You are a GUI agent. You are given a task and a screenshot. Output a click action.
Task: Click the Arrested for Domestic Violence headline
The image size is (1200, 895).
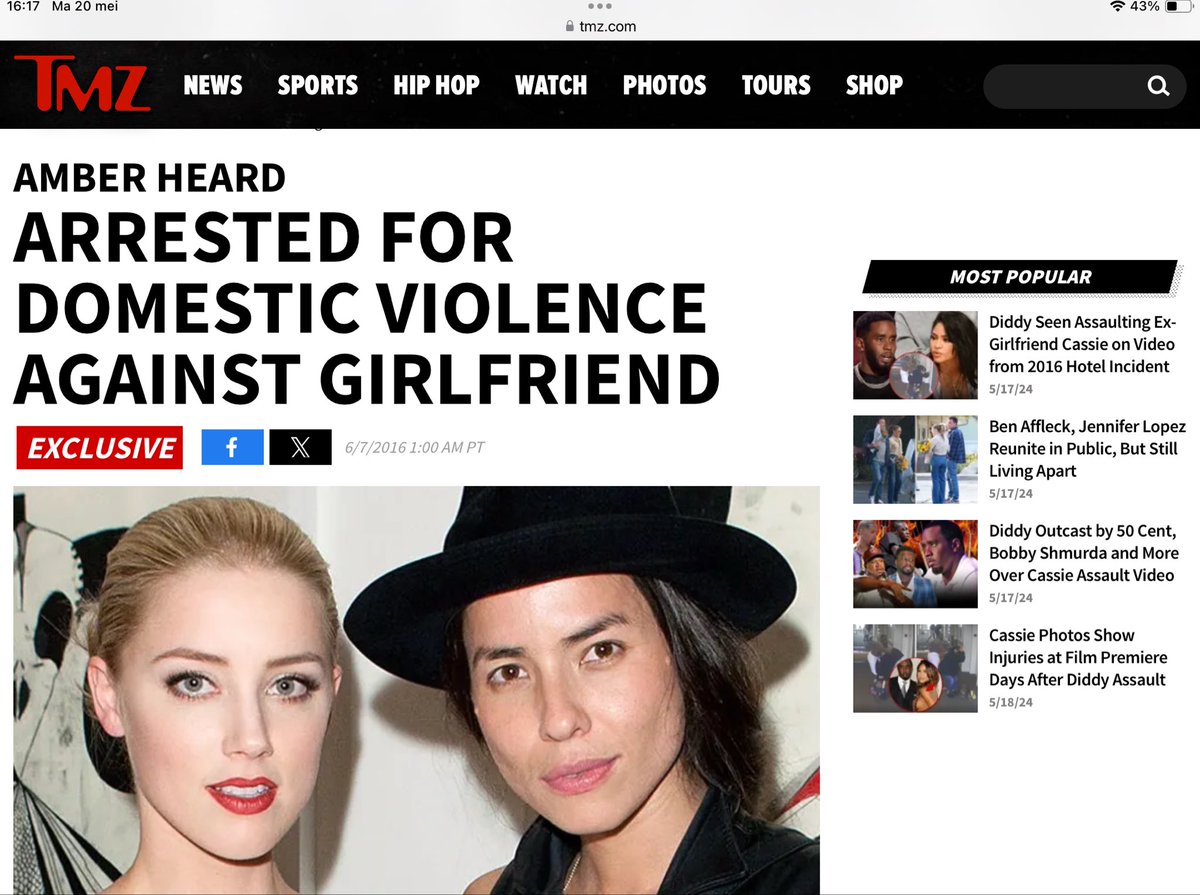(366, 307)
